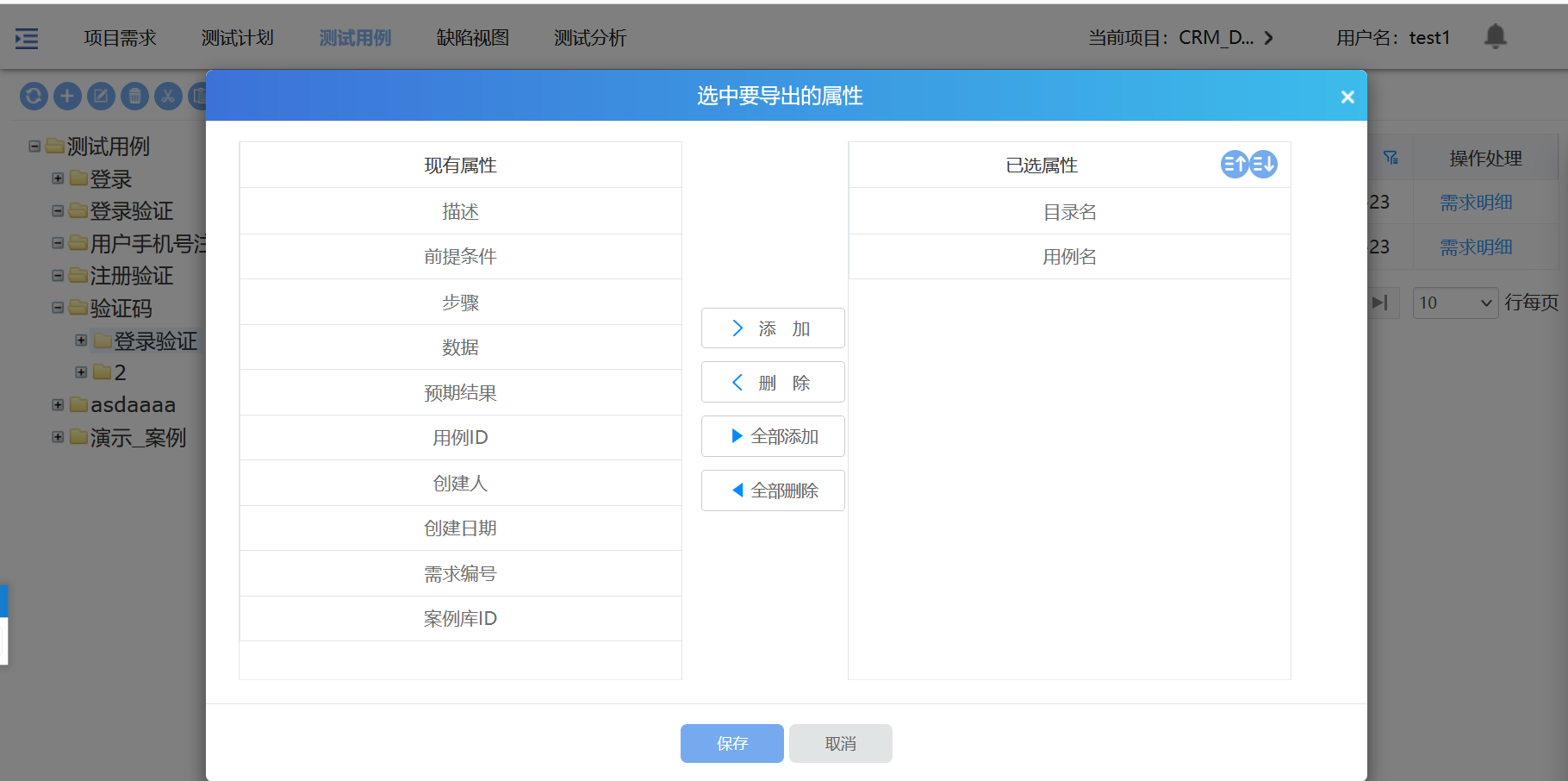Click the edit pencil toolbar icon
This screenshot has height=781, width=1568.
pos(101,96)
